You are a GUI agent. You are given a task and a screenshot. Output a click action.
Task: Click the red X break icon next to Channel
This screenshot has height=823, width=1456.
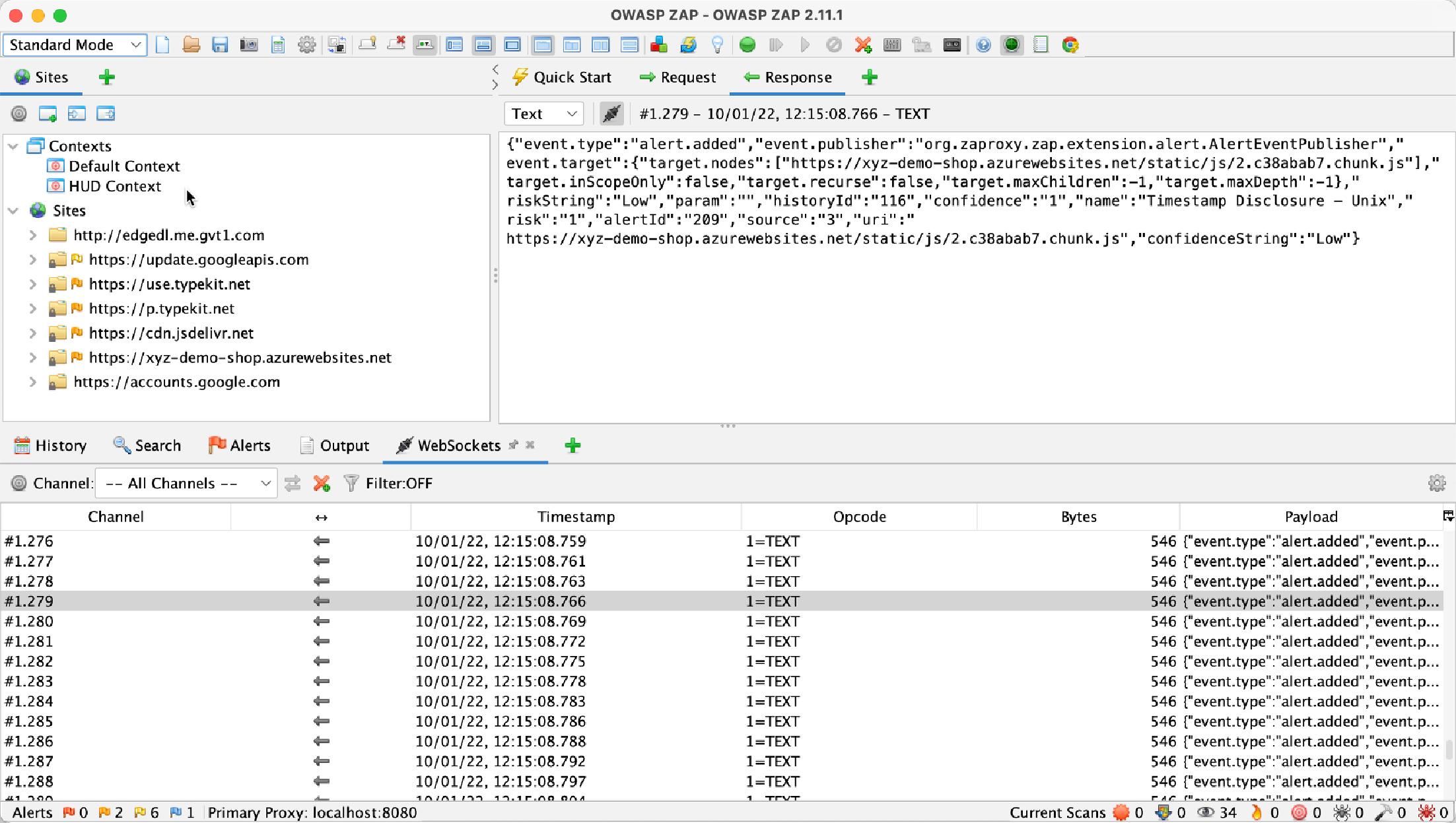(322, 483)
